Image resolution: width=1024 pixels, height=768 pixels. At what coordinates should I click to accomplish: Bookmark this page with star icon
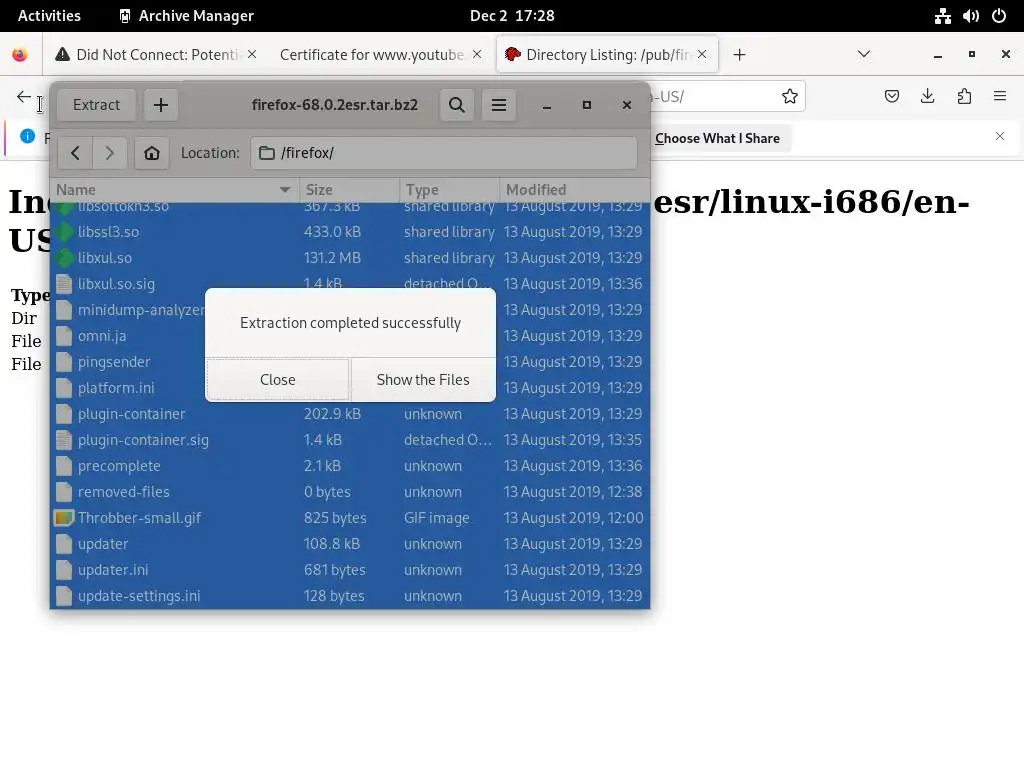coord(790,97)
